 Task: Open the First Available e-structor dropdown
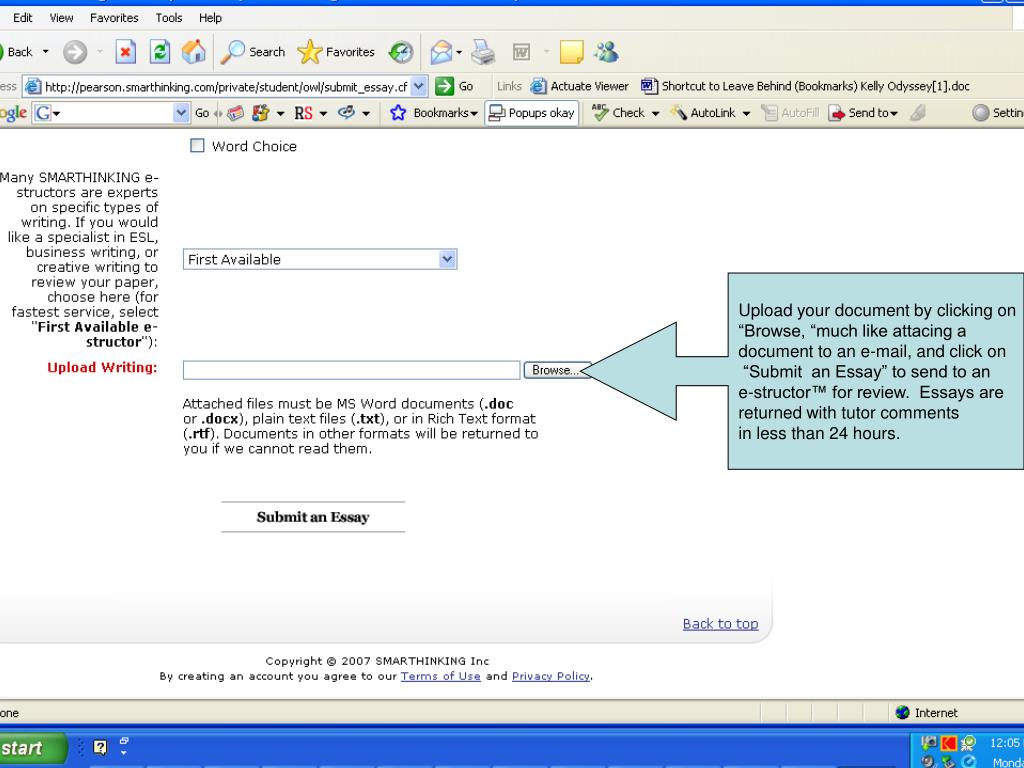point(320,259)
